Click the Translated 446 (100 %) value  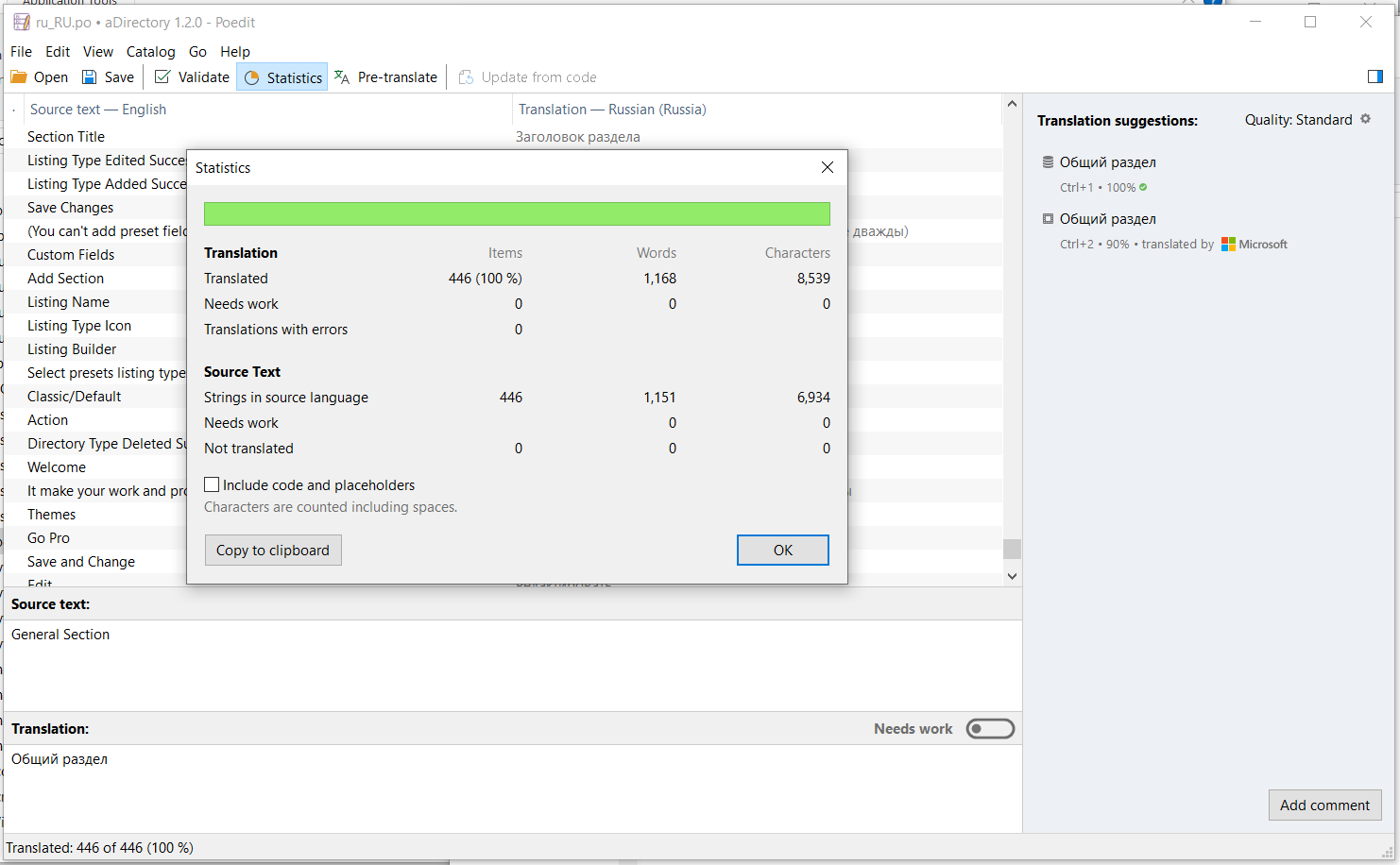tap(486, 279)
